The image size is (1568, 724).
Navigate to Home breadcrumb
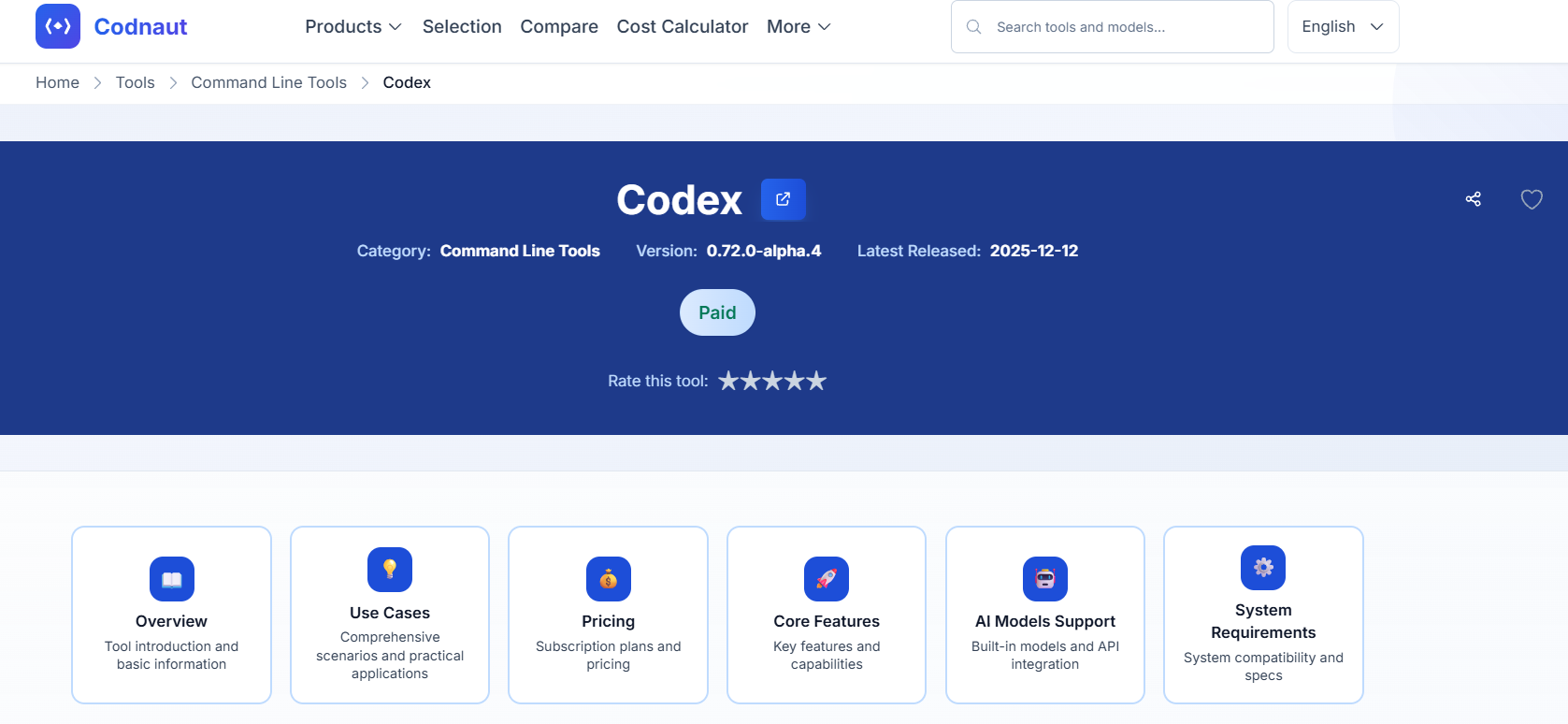(x=57, y=82)
